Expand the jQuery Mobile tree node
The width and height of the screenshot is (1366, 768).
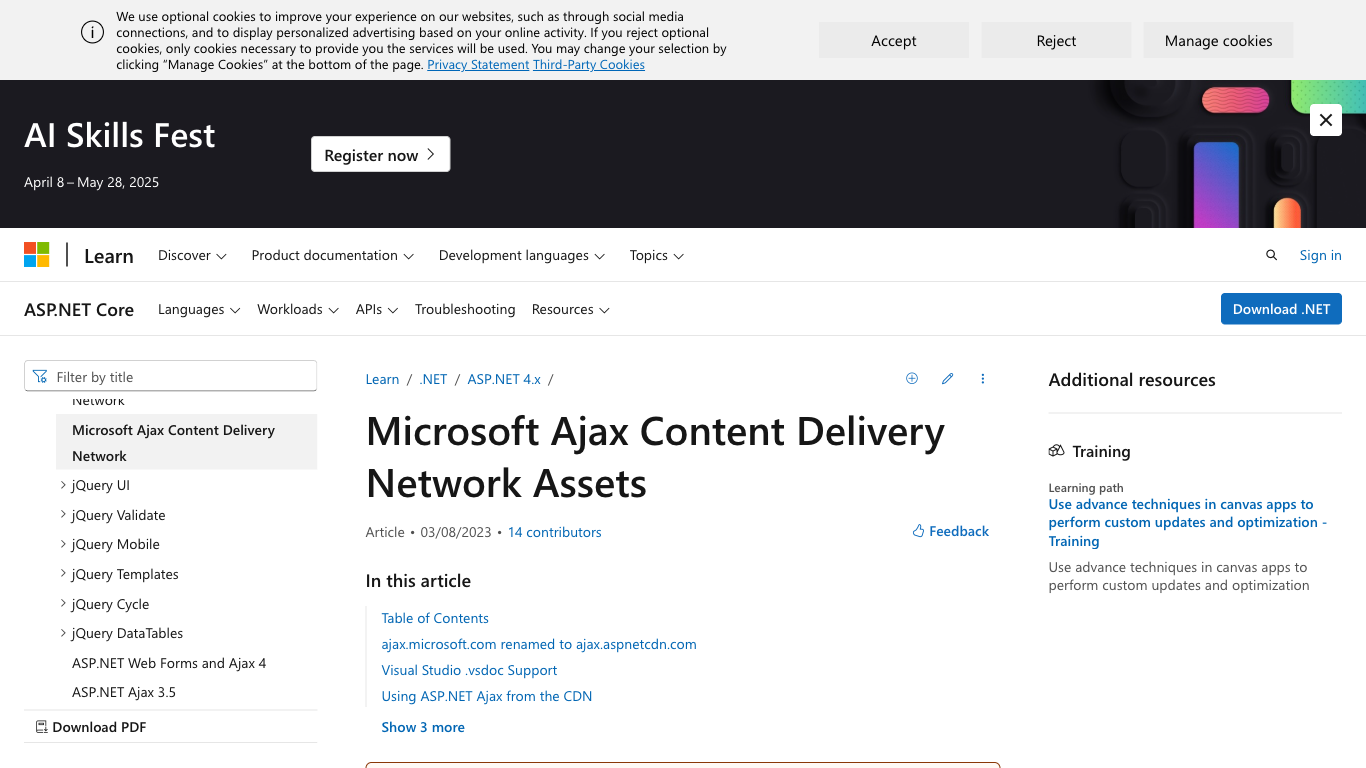(x=64, y=544)
